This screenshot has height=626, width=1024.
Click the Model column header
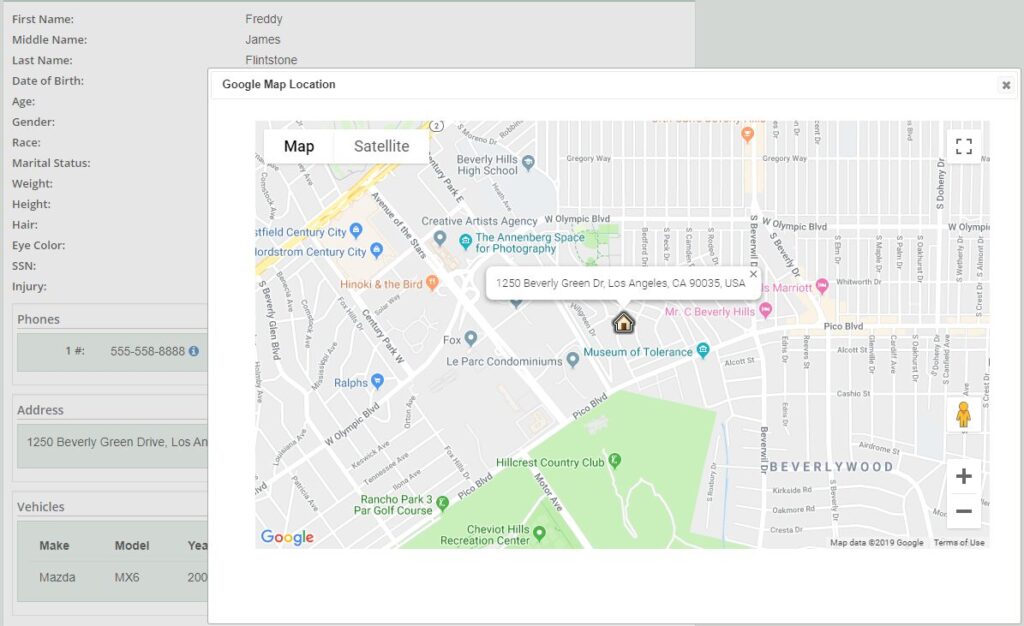(132, 546)
